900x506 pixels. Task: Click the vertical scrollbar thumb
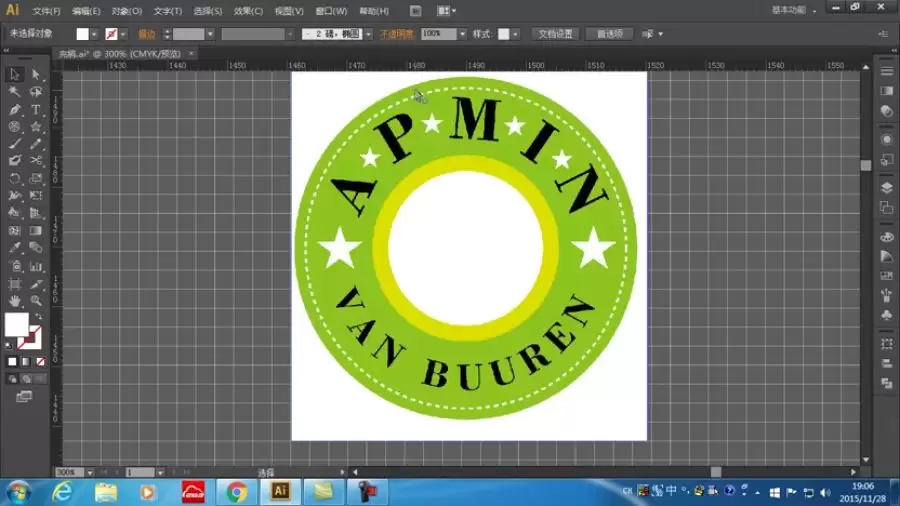point(866,165)
